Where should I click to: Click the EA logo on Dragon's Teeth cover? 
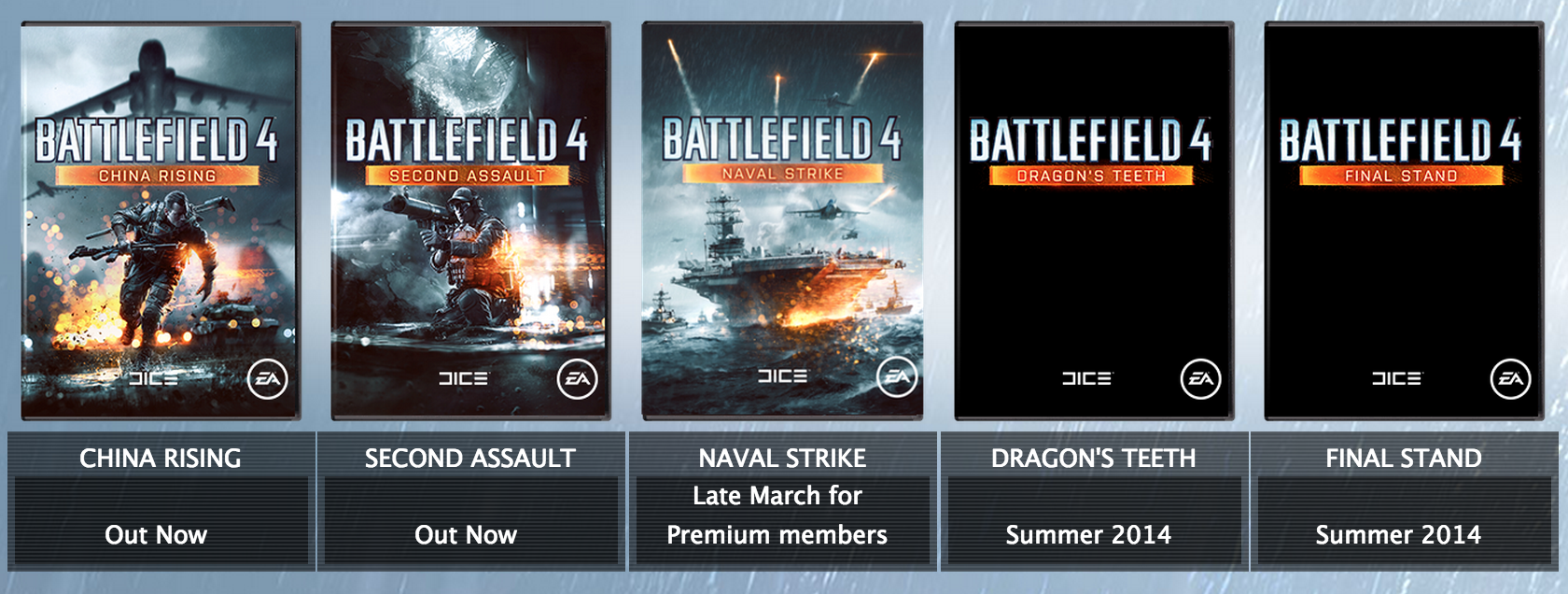coord(1200,379)
